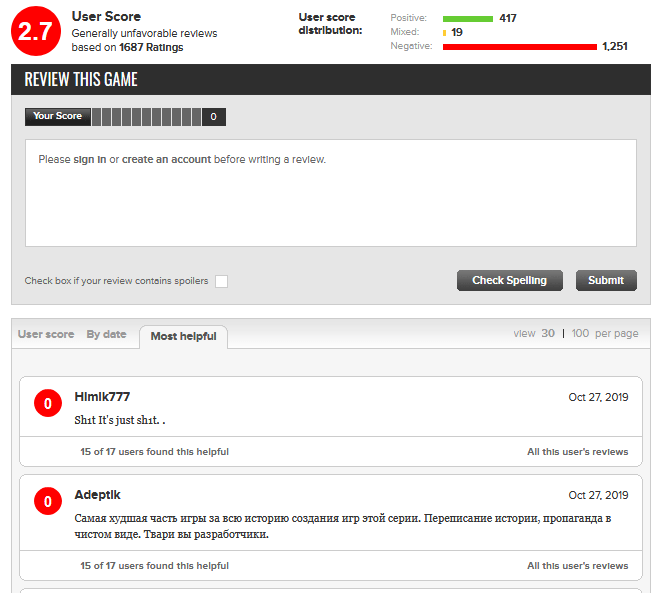The width and height of the screenshot is (658, 593).
Task: Click Adeptik's Russian review text
Action: click(x=342, y=526)
